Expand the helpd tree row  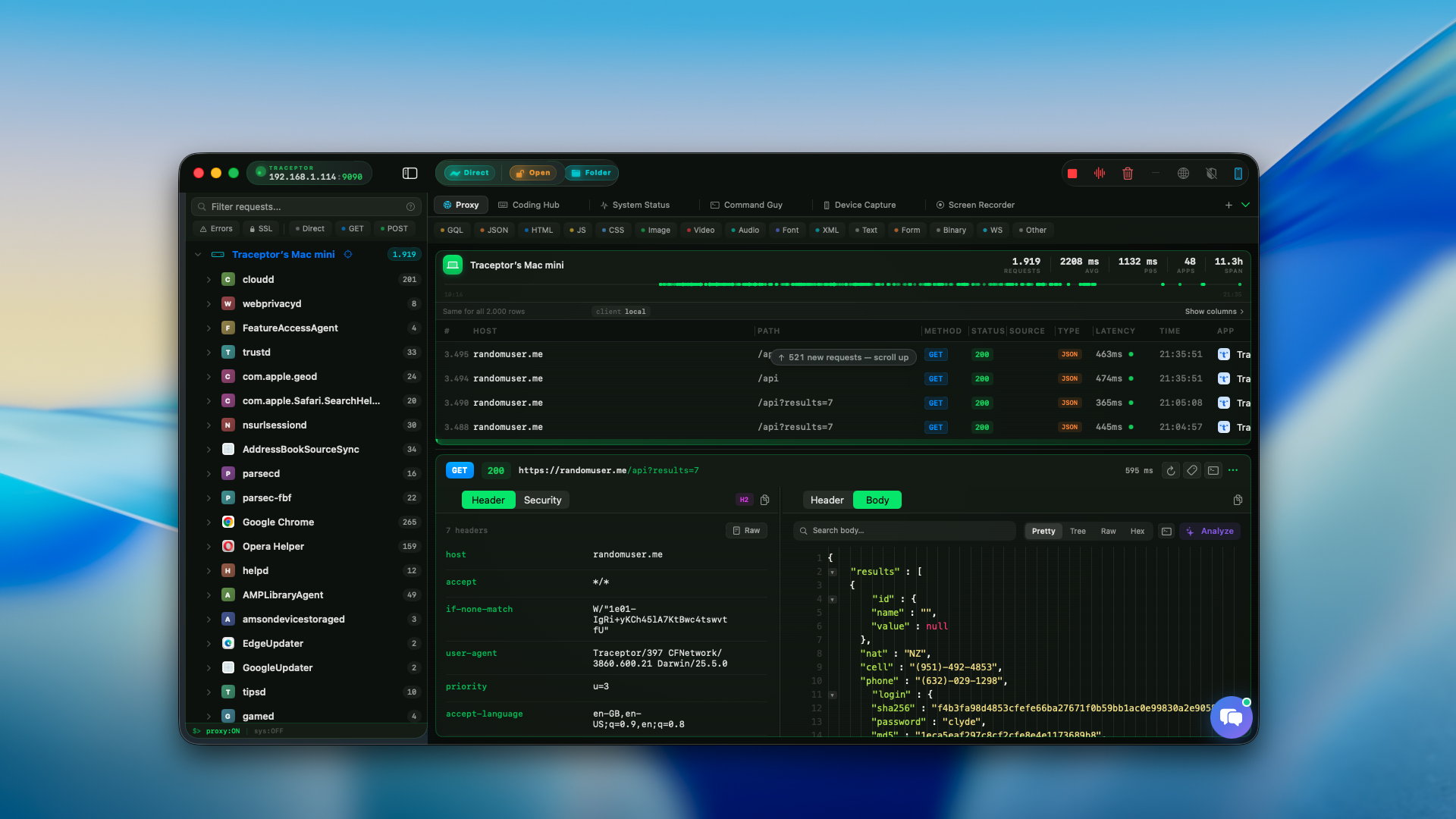[209, 571]
